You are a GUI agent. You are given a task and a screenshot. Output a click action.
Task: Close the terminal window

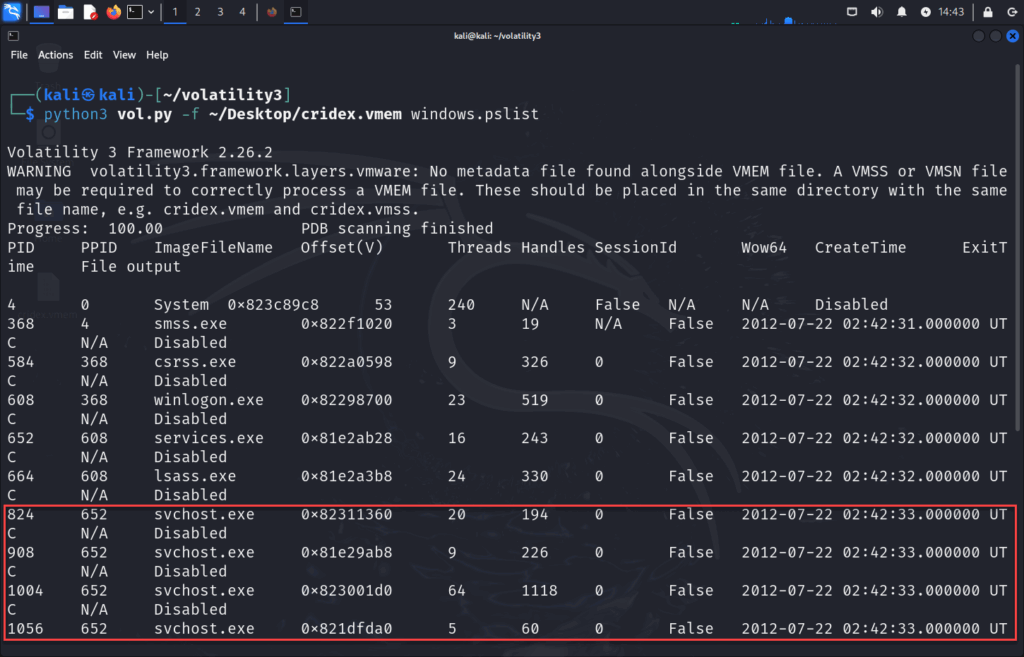click(1012, 36)
